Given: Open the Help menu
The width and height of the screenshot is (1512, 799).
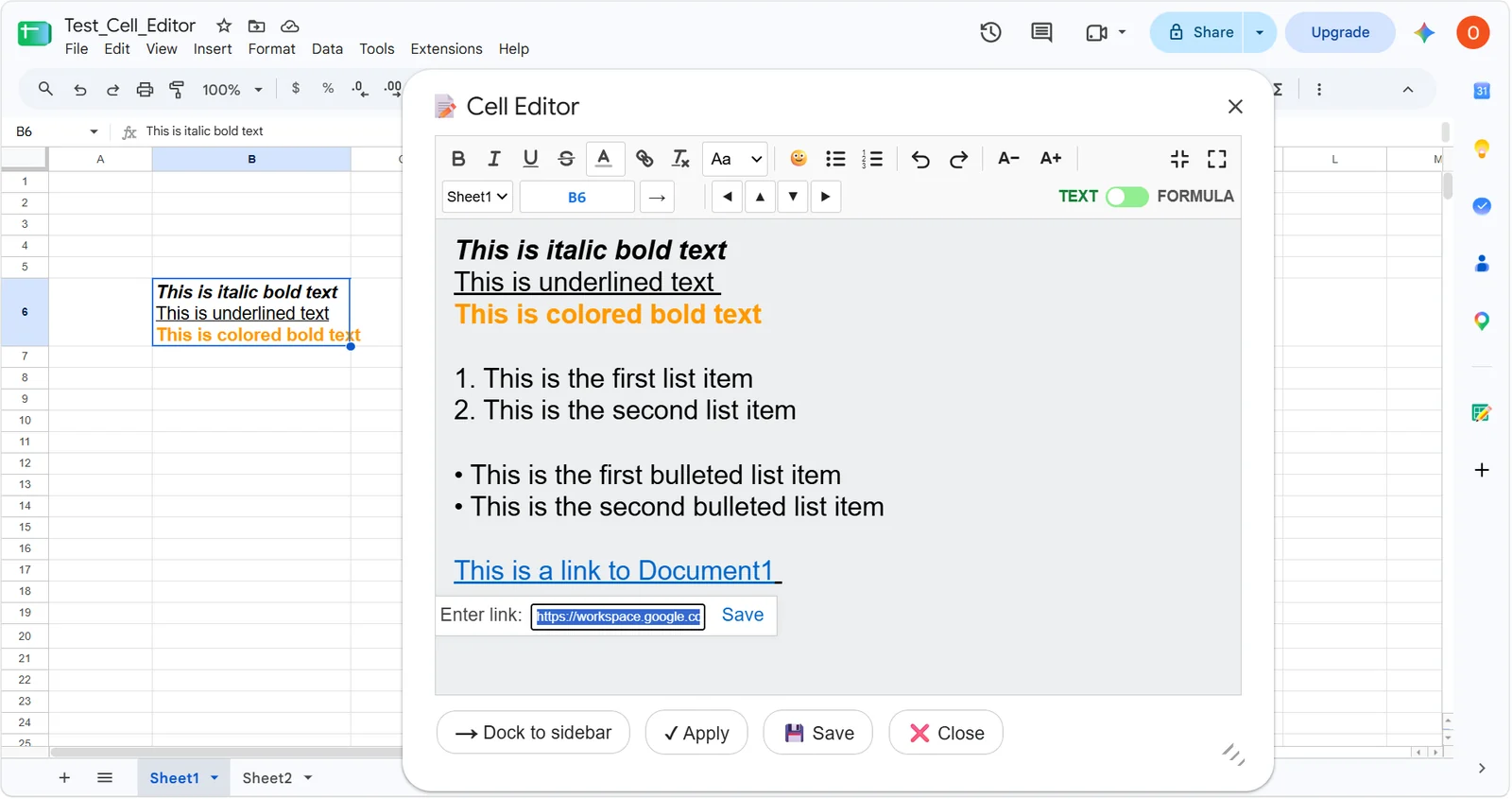Looking at the screenshot, I should point(514,49).
